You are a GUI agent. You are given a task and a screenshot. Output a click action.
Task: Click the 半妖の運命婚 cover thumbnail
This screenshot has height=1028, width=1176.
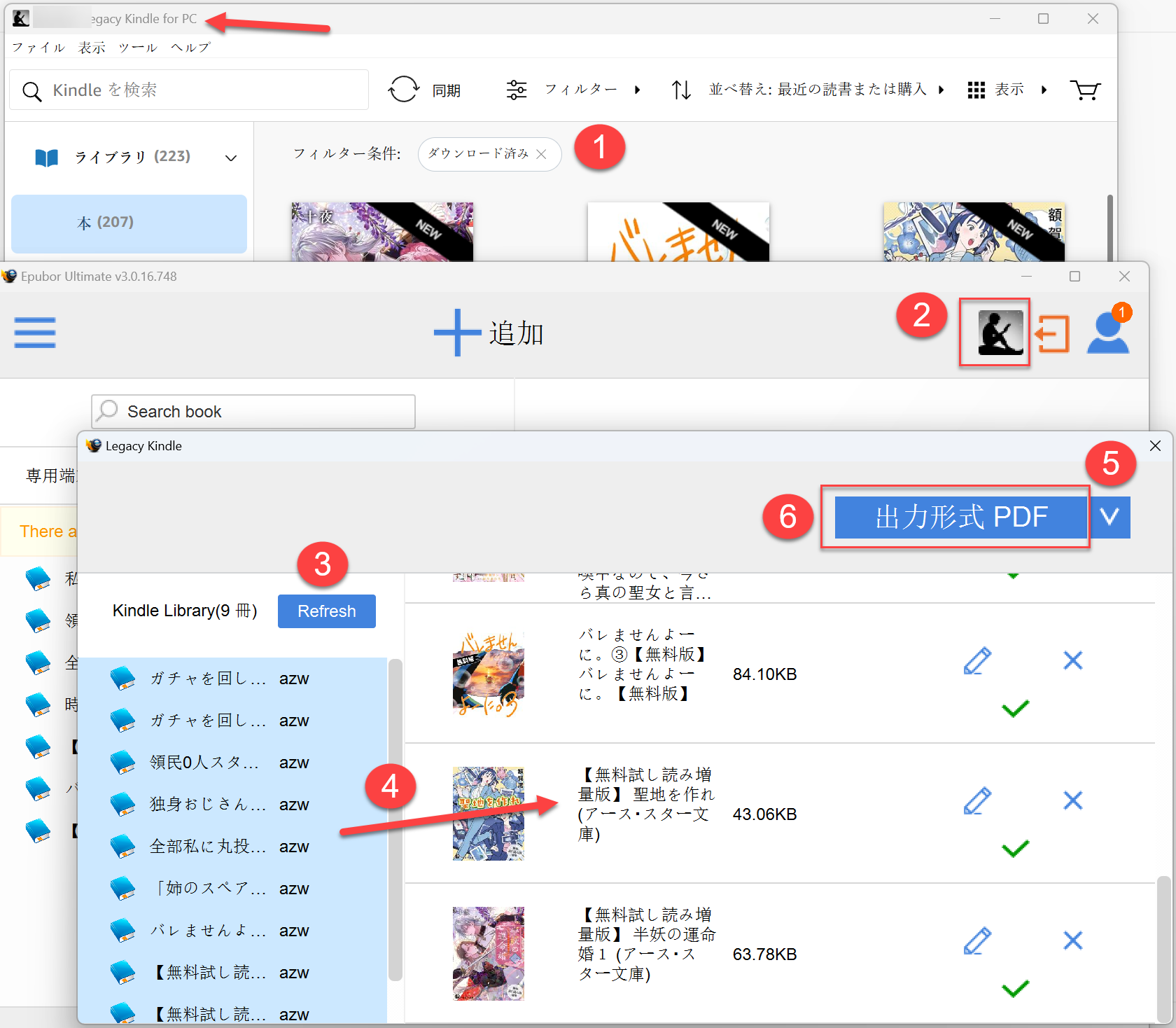click(x=489, y=953)
